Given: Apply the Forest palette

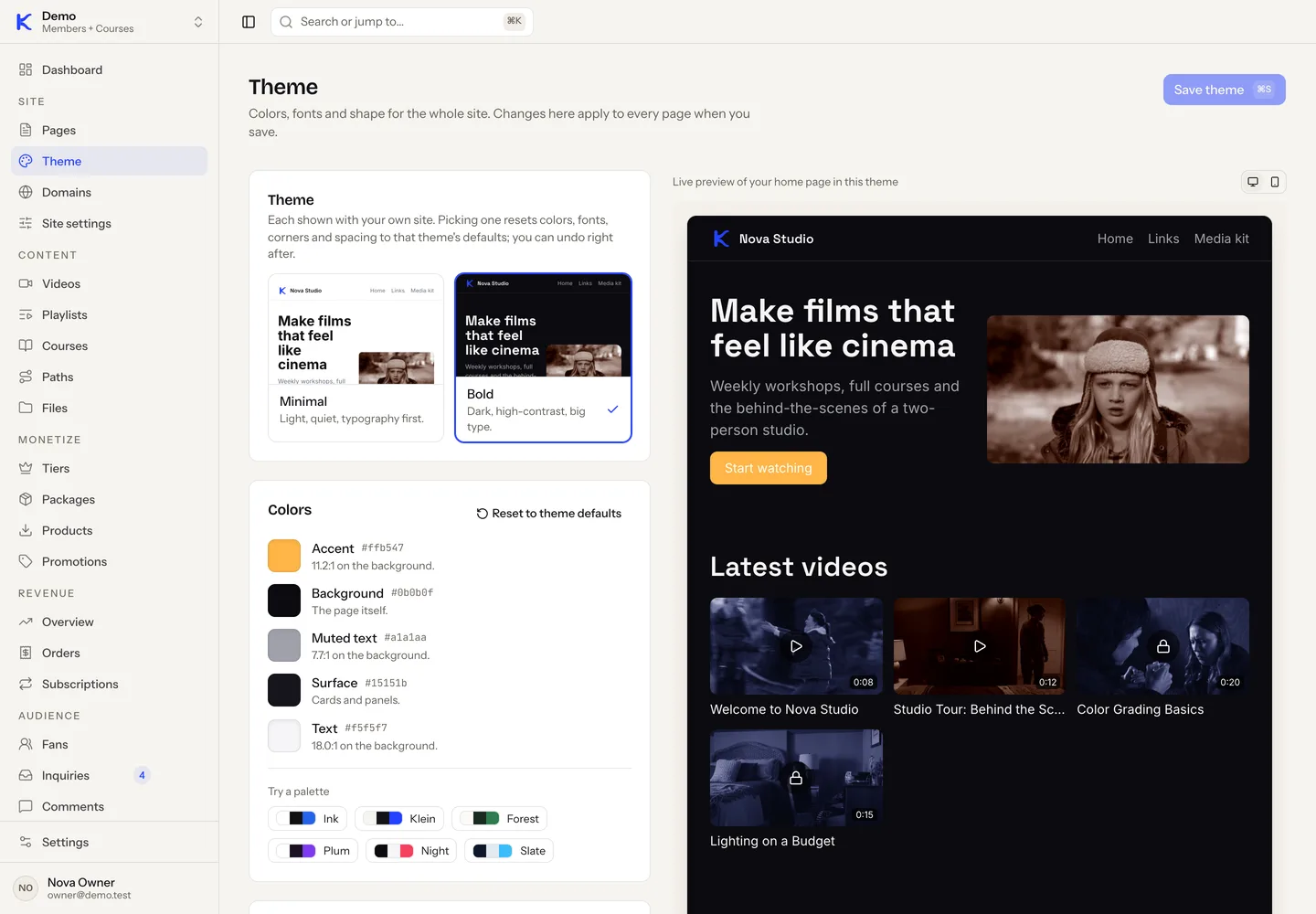Looking at the screenshot, I should (x=499, y=819).
